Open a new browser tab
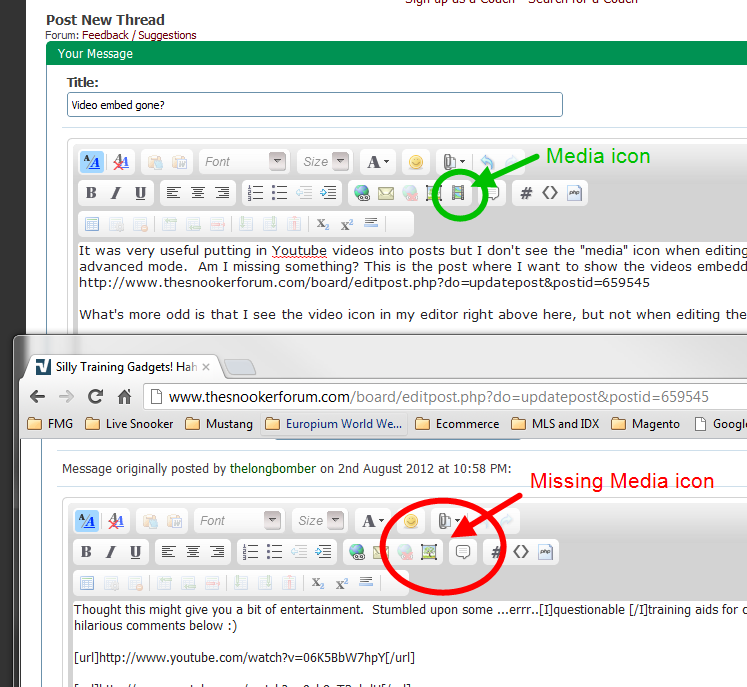747x687 pixels. [240, 367]
